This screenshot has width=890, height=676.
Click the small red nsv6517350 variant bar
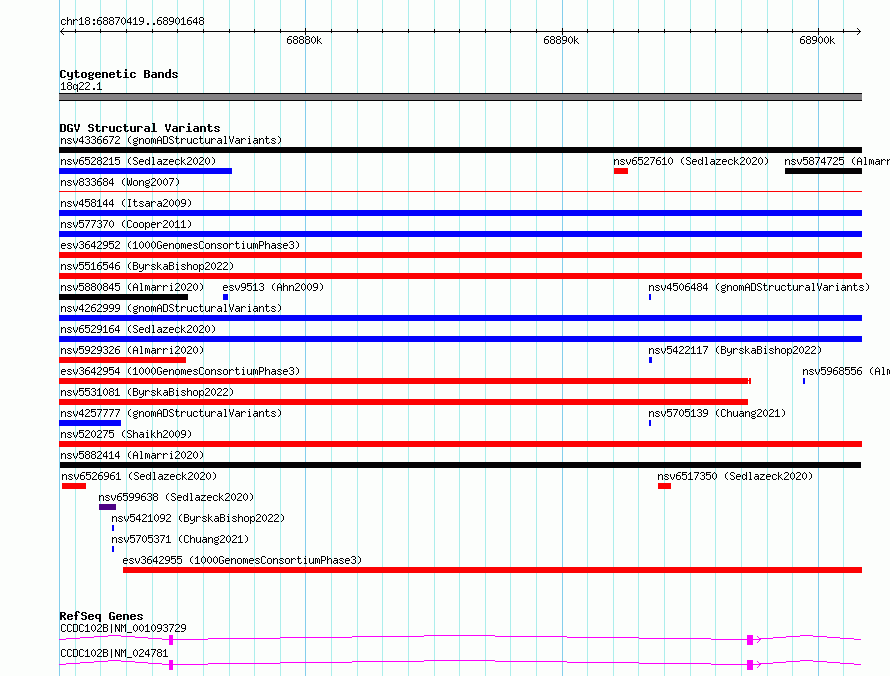coord(664,486)
